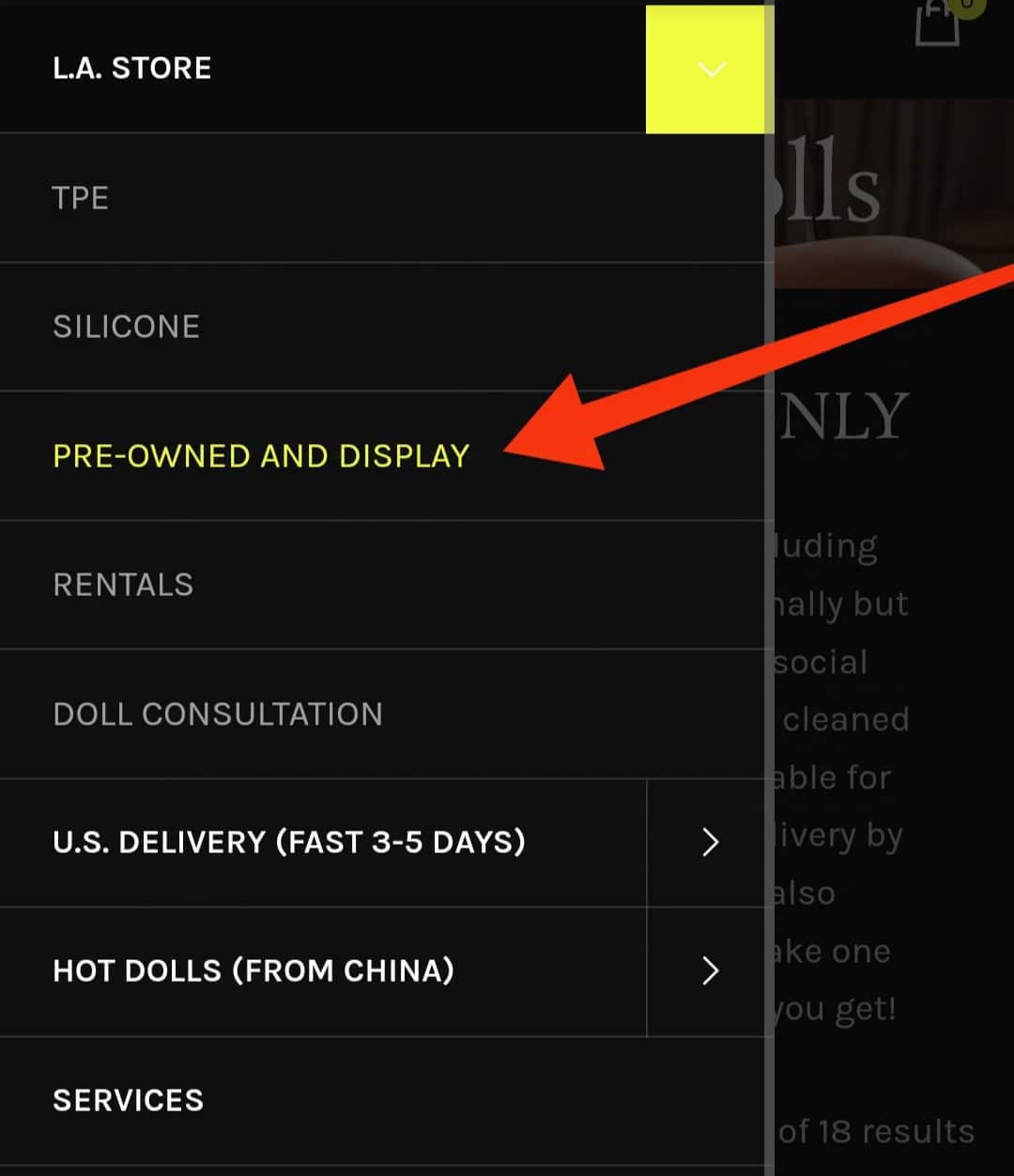Screen dimensions: 1014x1176
Task: Tap the partially hidden 'NLY' heading
Action: (843, 417)
